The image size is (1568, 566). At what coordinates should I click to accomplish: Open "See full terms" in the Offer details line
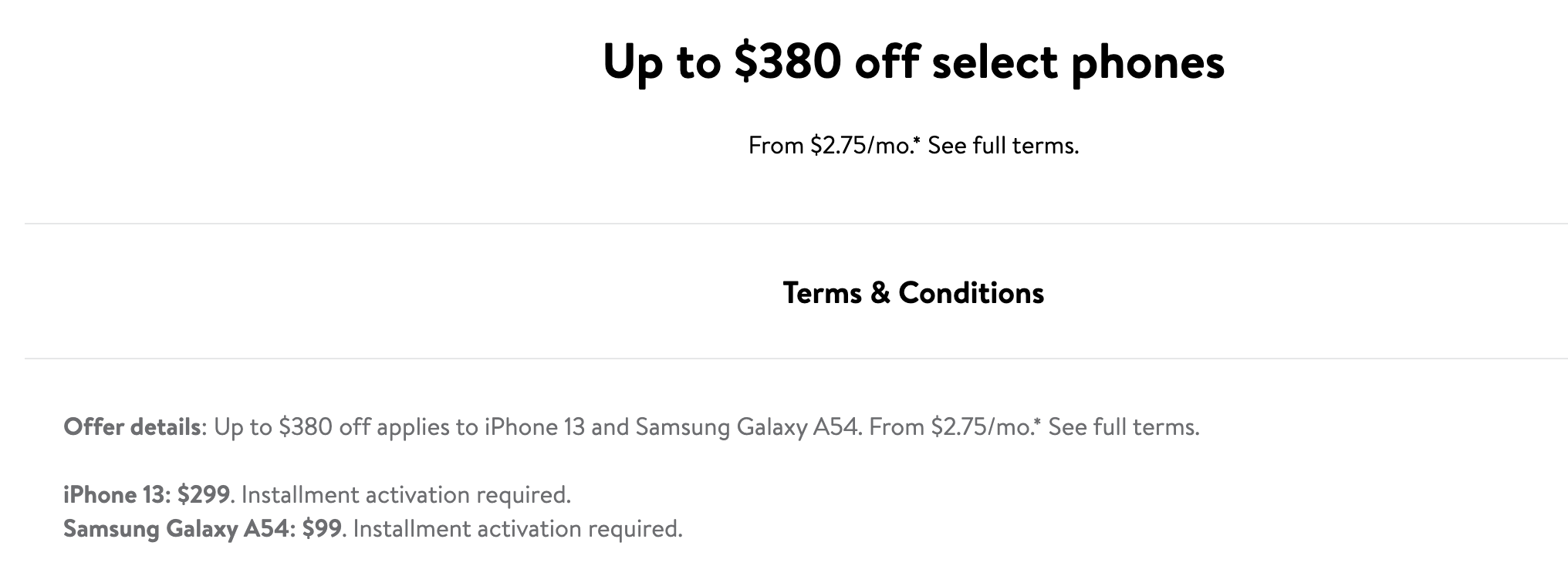point(1124,426)
